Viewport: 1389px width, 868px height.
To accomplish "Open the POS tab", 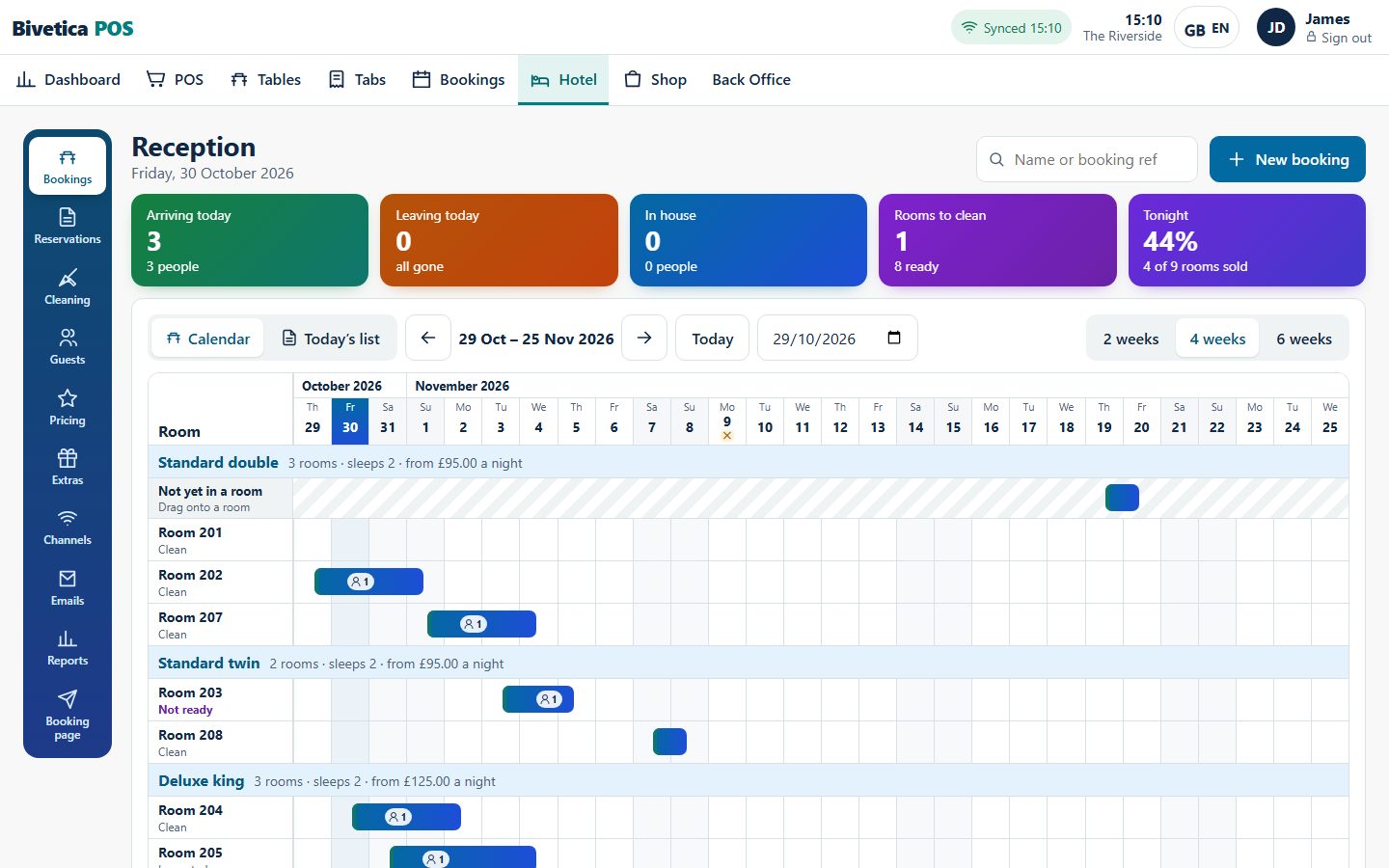I will (x=175, y=79).
